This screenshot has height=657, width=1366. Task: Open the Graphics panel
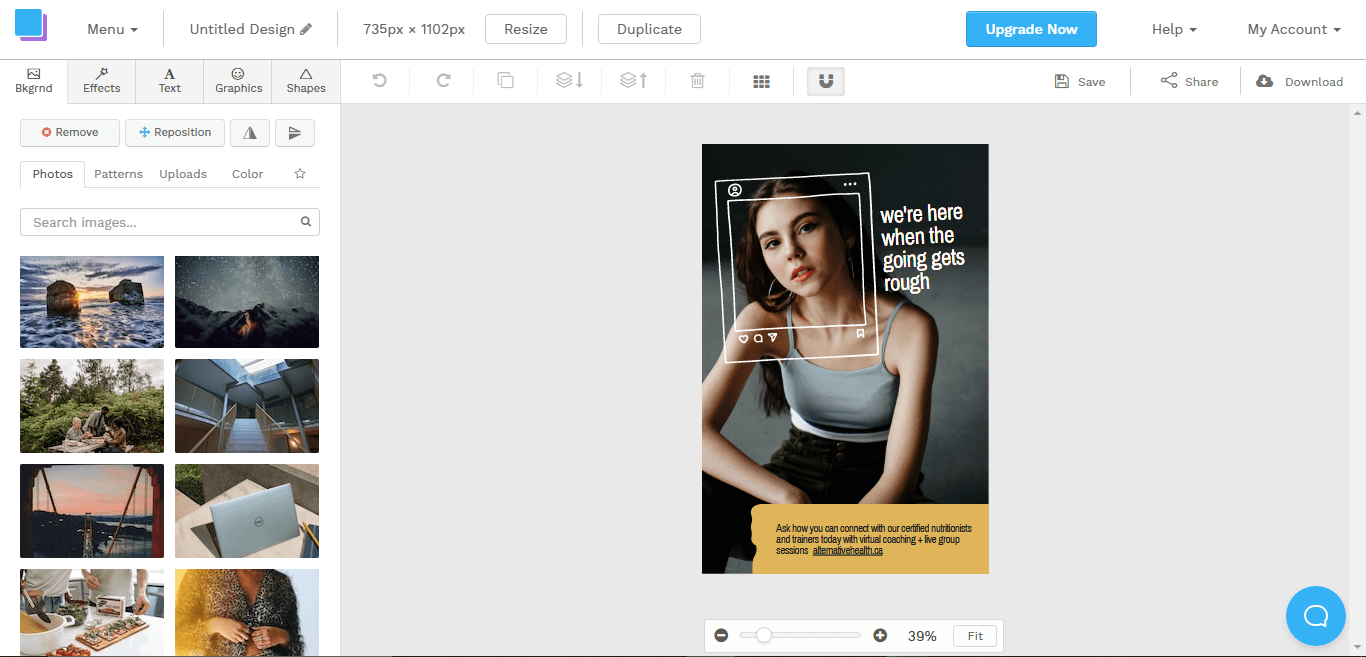pos(237,81)
